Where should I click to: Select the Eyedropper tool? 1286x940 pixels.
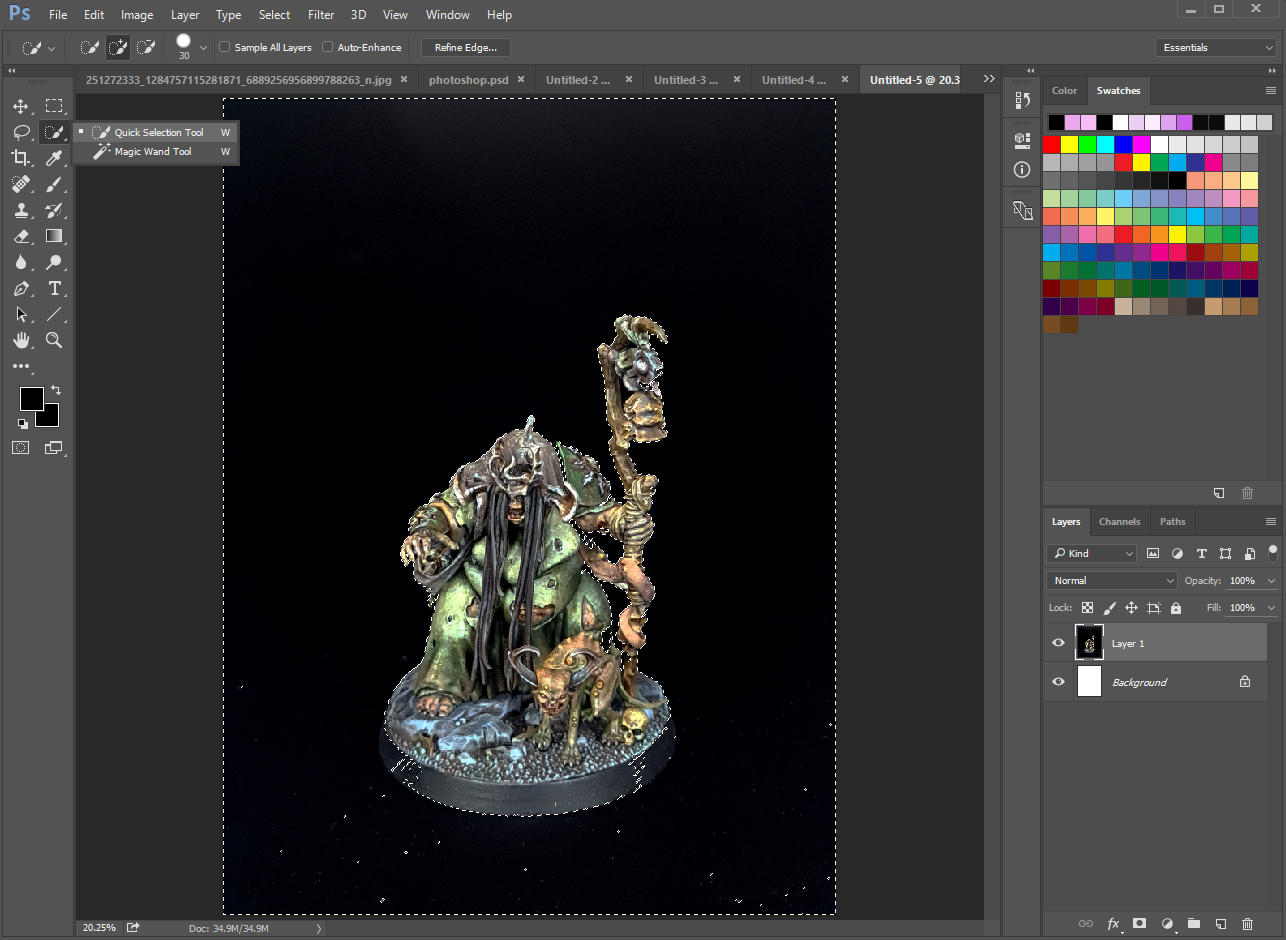pos(54,158)
